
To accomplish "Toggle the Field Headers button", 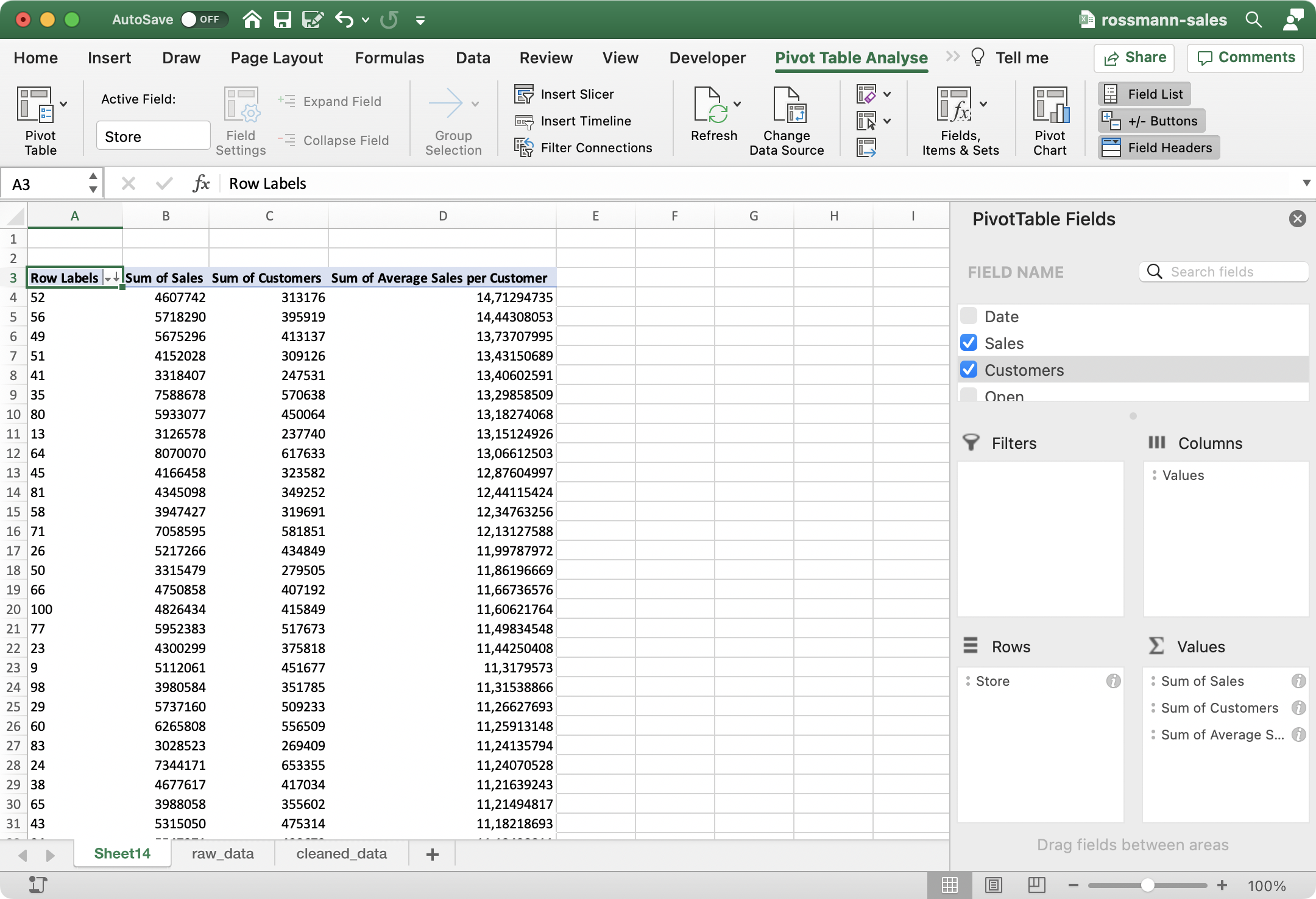I will [x=1159, y=148].
